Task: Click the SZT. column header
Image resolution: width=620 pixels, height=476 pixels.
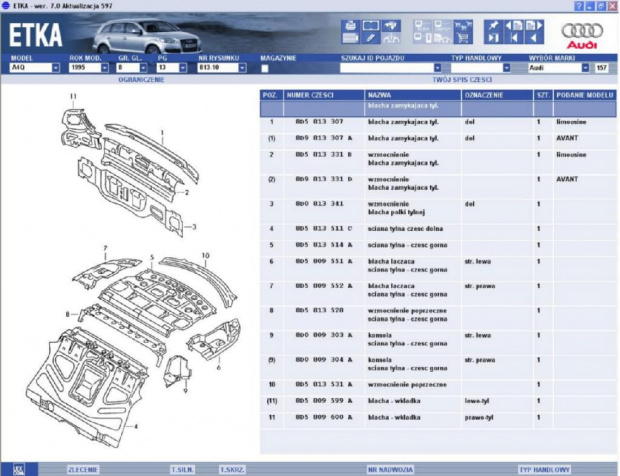Action: coord(543,95)
